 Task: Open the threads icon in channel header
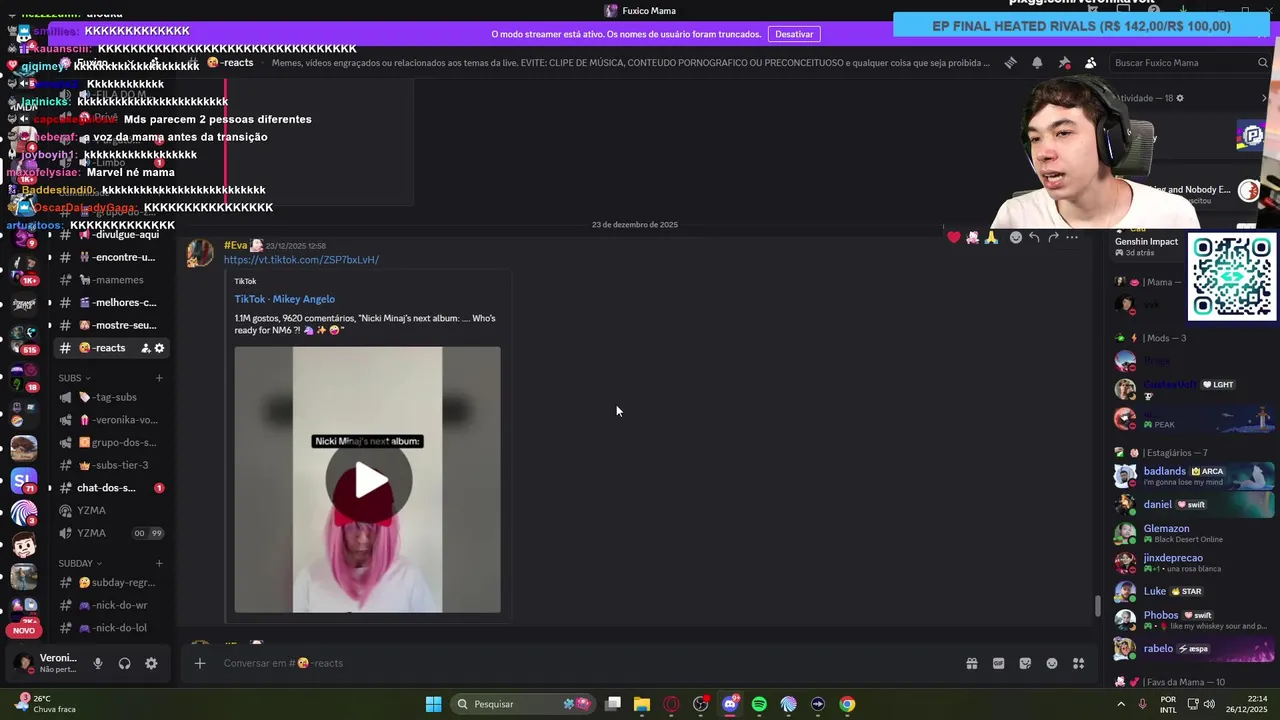point(1011,63)
